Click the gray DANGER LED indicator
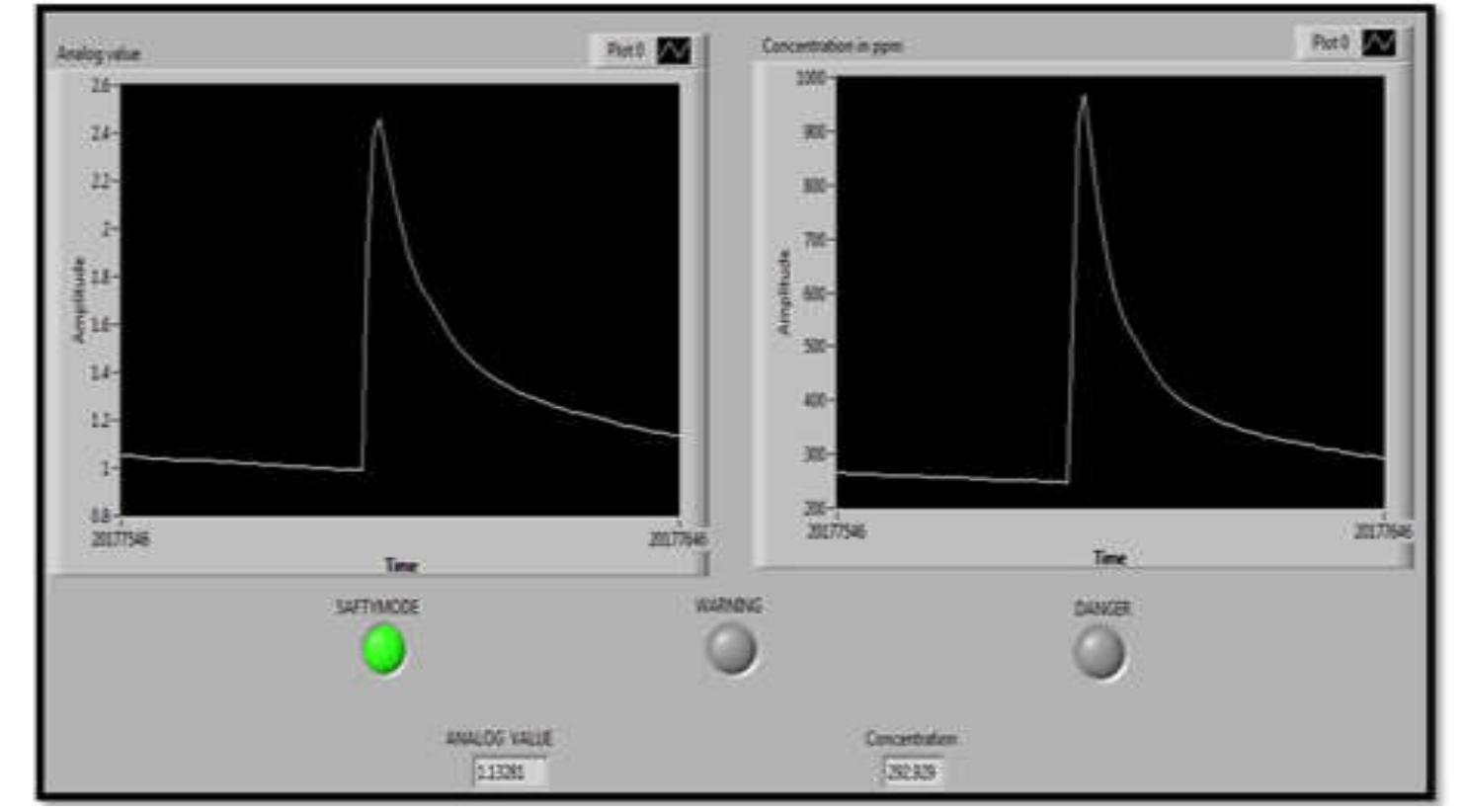The width and height of the screenshot is (1463, 812). point(1099,653)
